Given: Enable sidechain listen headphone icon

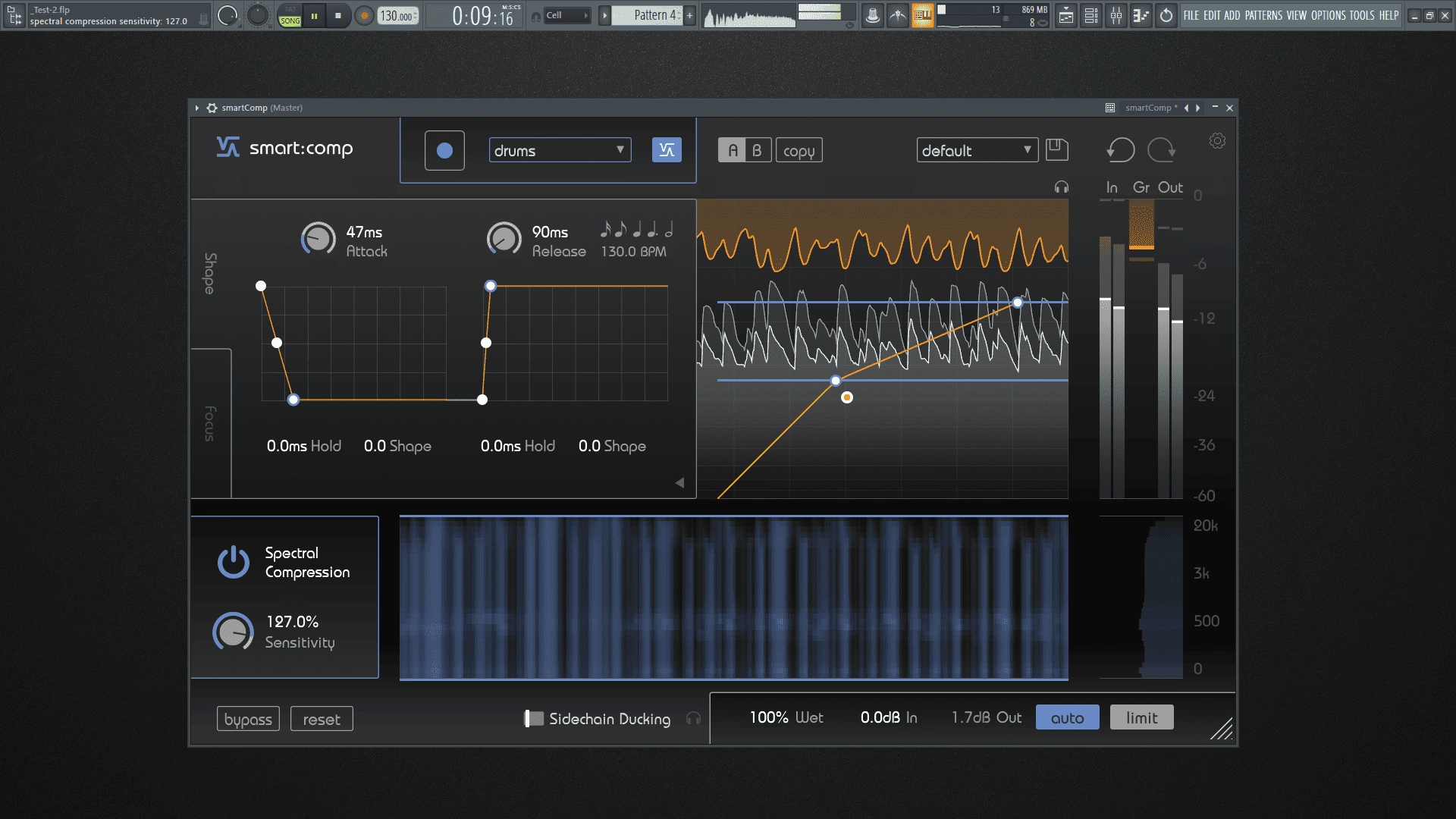Looking at the screenshot, I should tap(693, 718).
